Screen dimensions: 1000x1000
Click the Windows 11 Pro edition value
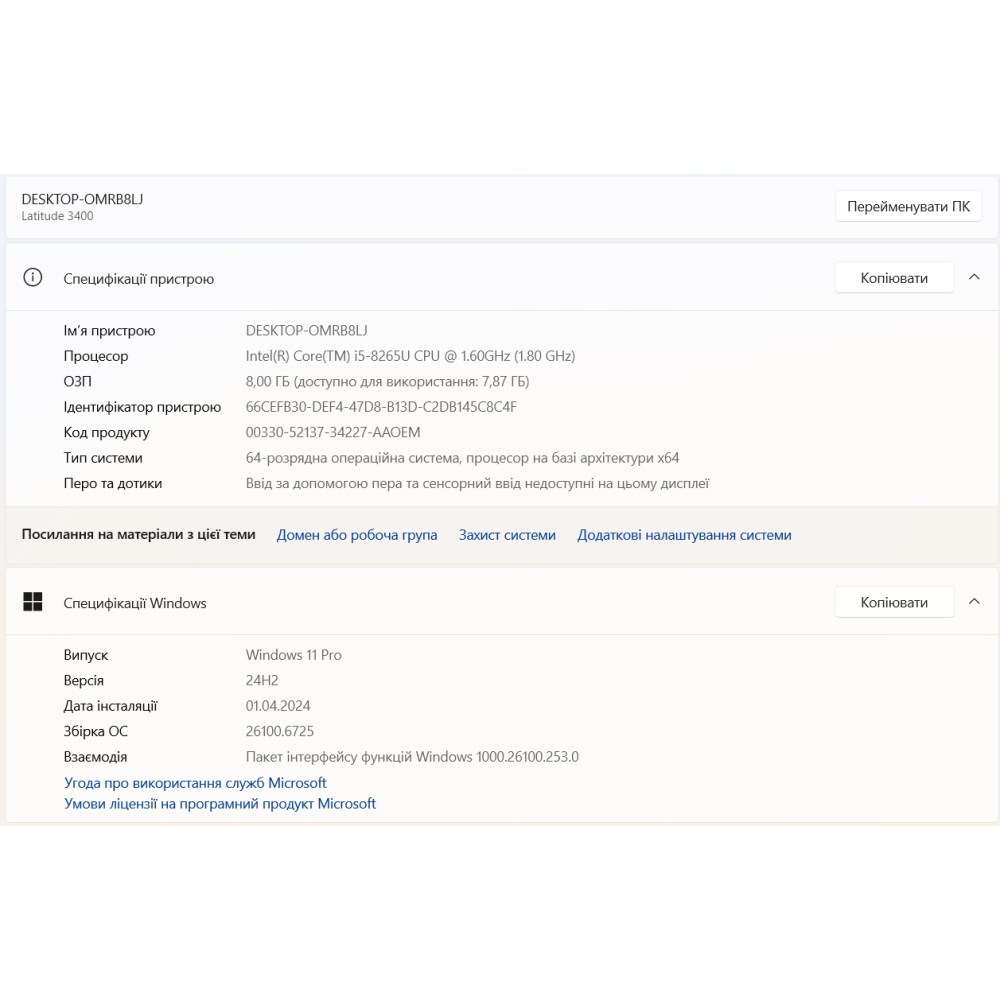point(294,655)
